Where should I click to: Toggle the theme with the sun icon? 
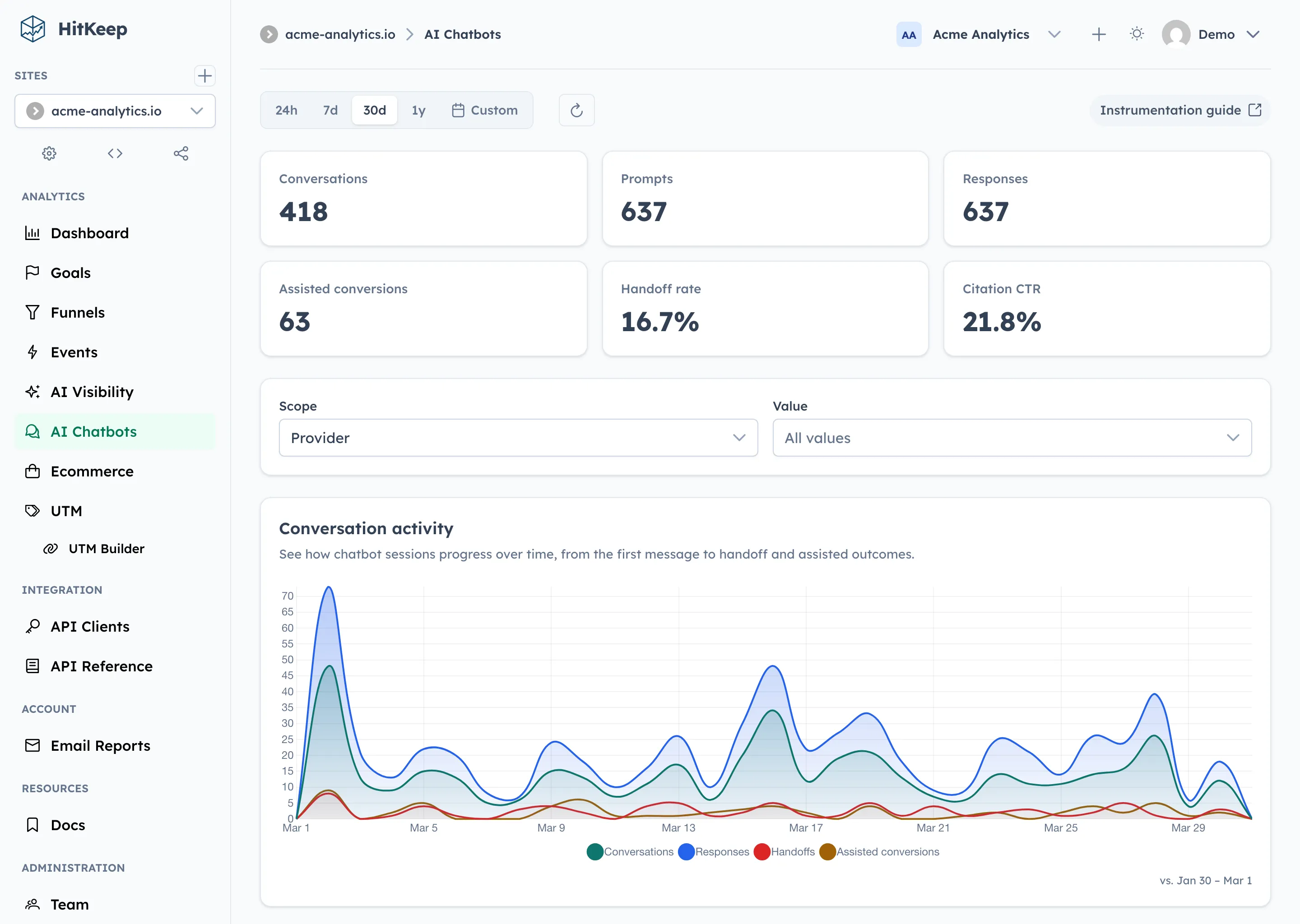1137,34
